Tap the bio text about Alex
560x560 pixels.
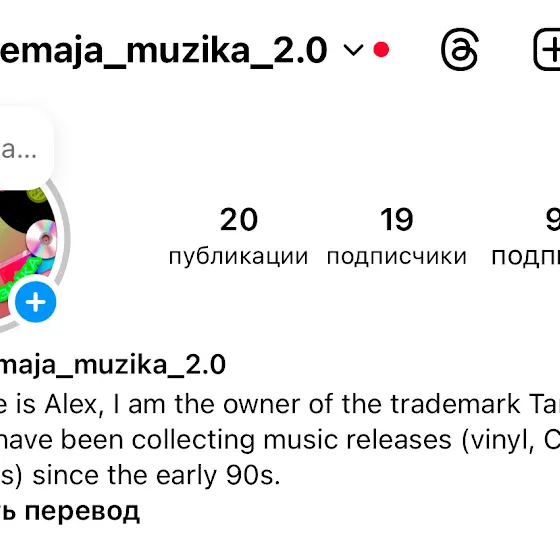tap(280, 440)
